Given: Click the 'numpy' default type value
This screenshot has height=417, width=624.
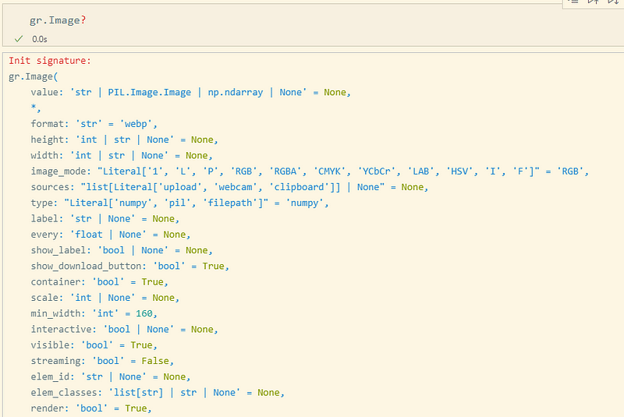Looking at the screenshot, I should 304,203.
